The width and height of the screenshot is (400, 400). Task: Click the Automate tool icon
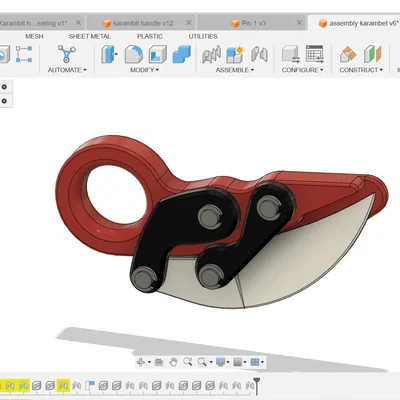click(x=67, y=54)
